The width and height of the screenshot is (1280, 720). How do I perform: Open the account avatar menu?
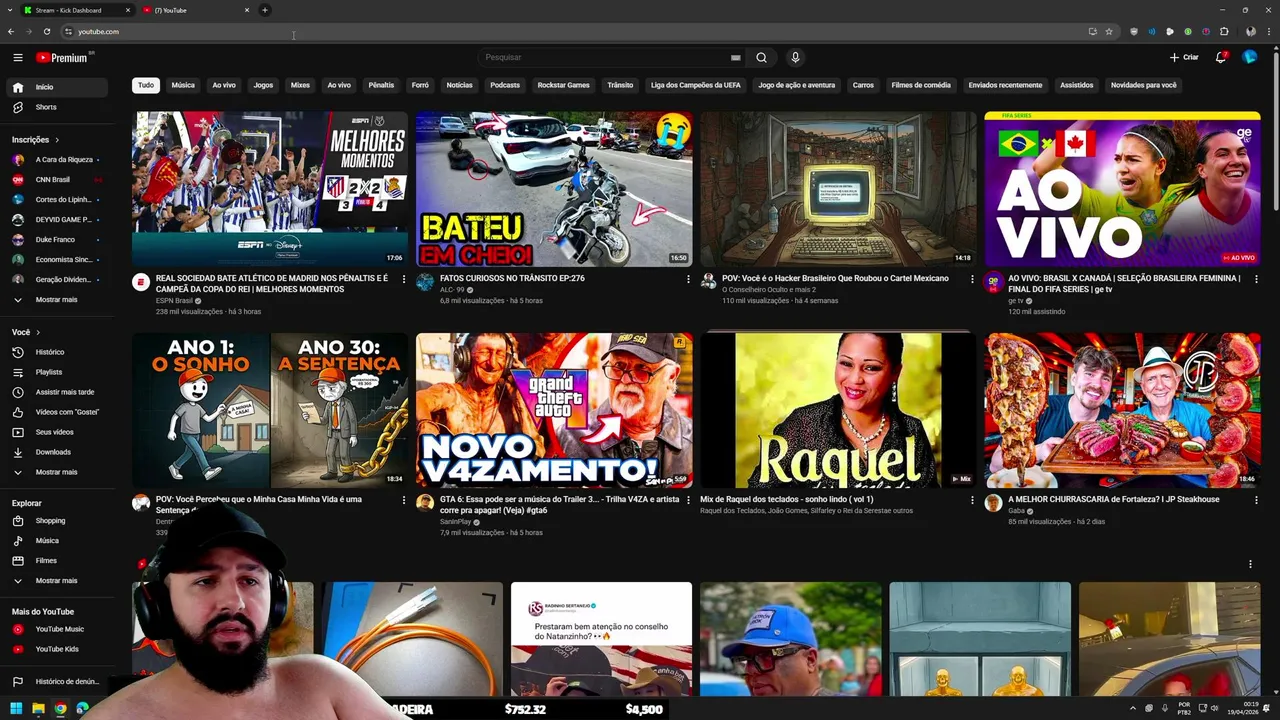click(1249, 57)
